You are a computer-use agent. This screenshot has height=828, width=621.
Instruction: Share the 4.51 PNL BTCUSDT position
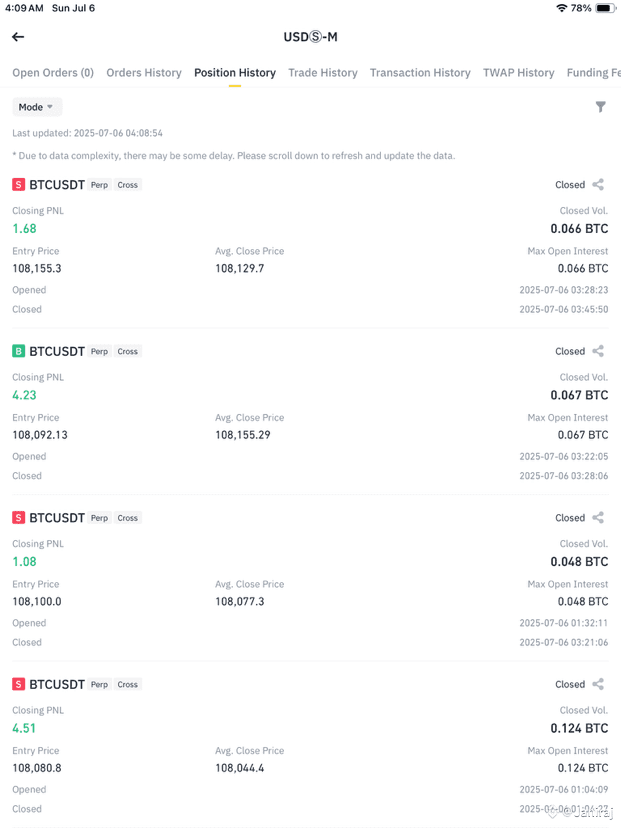pos(598,684)
